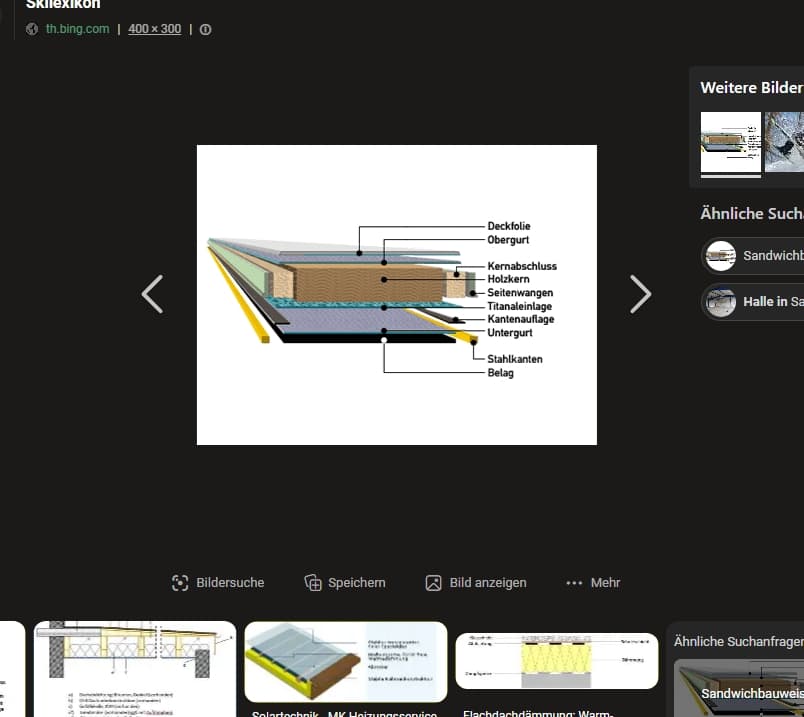Click the Bildersuche visual search icon
Screen dimensions: 804x717
180,583
